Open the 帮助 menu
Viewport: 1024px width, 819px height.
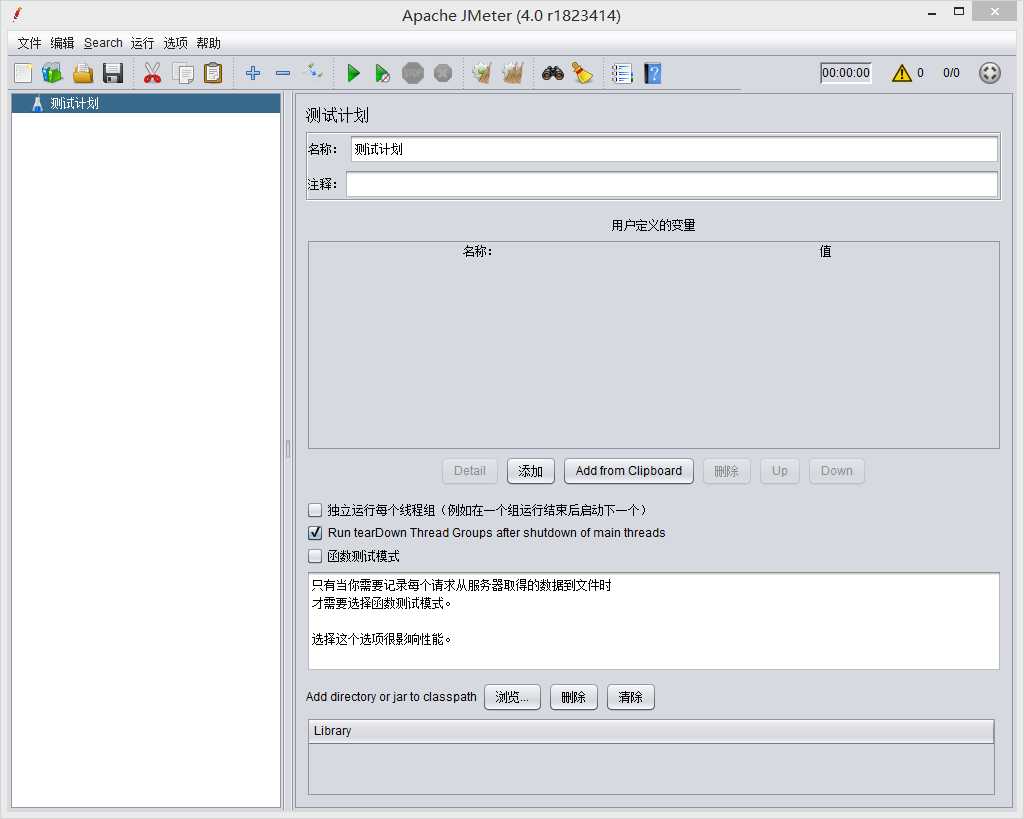[208, 43]
